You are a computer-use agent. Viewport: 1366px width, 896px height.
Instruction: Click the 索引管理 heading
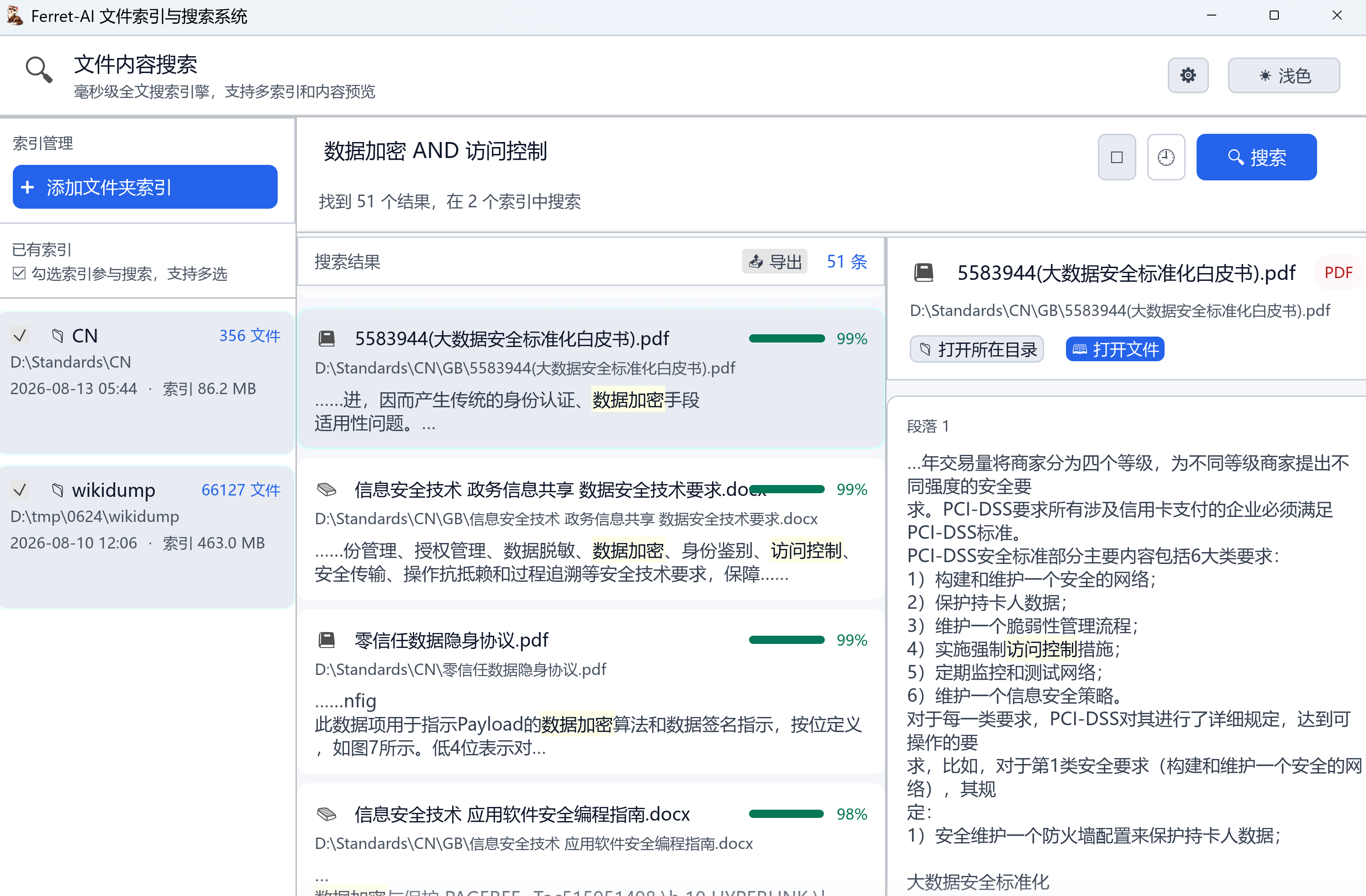pos(43,143)
